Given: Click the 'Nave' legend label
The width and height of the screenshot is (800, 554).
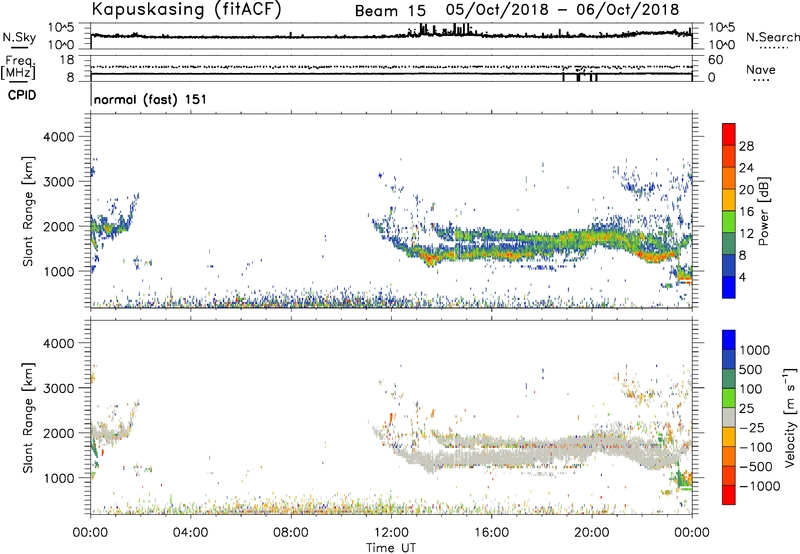Looking at the screenshot, I should (x=760, y=70).
